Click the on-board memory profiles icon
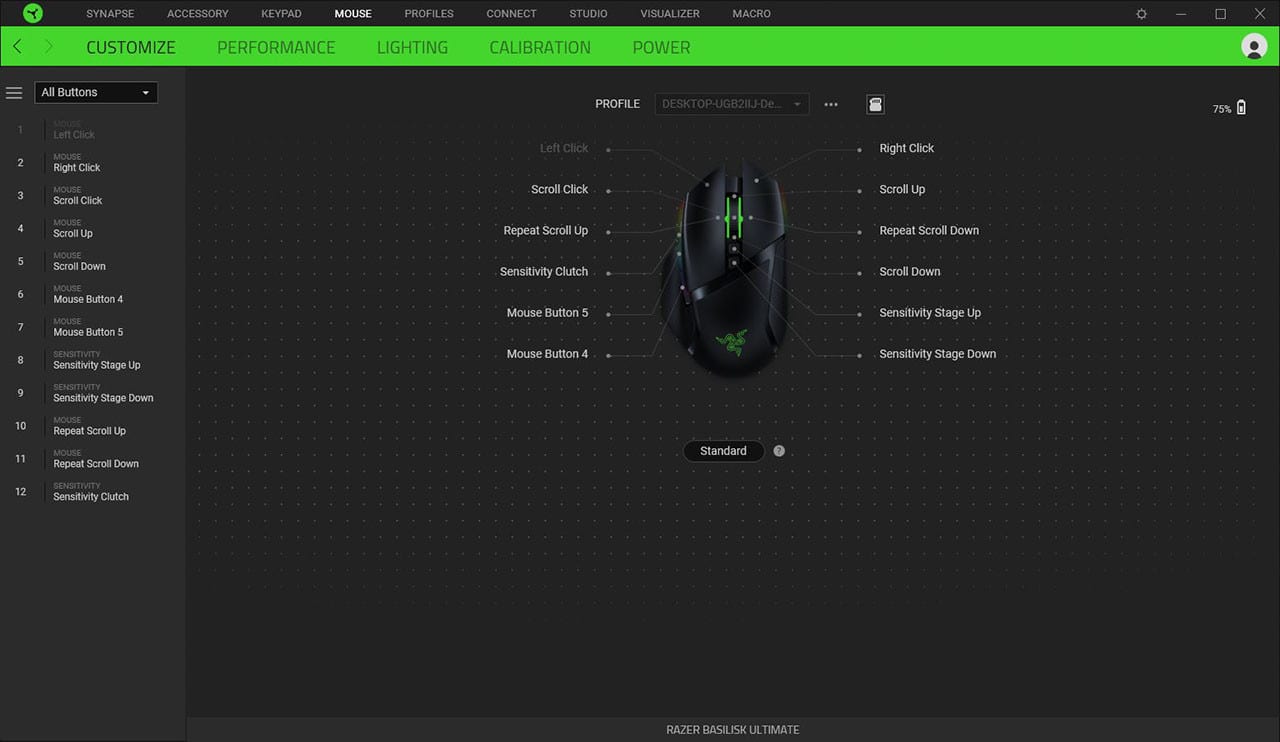The image size is (1280, 742). [875, 103]
